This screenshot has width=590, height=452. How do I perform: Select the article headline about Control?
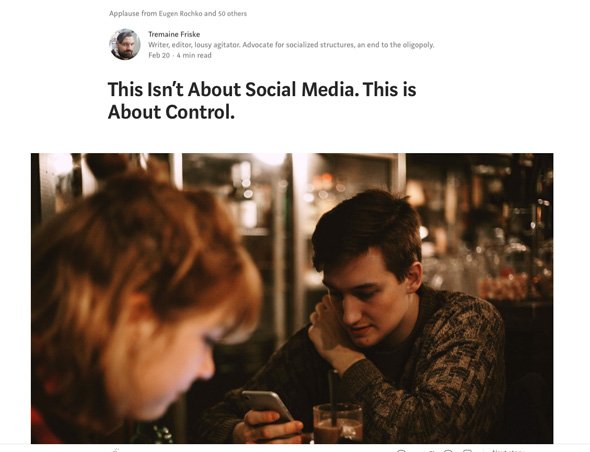262,100
